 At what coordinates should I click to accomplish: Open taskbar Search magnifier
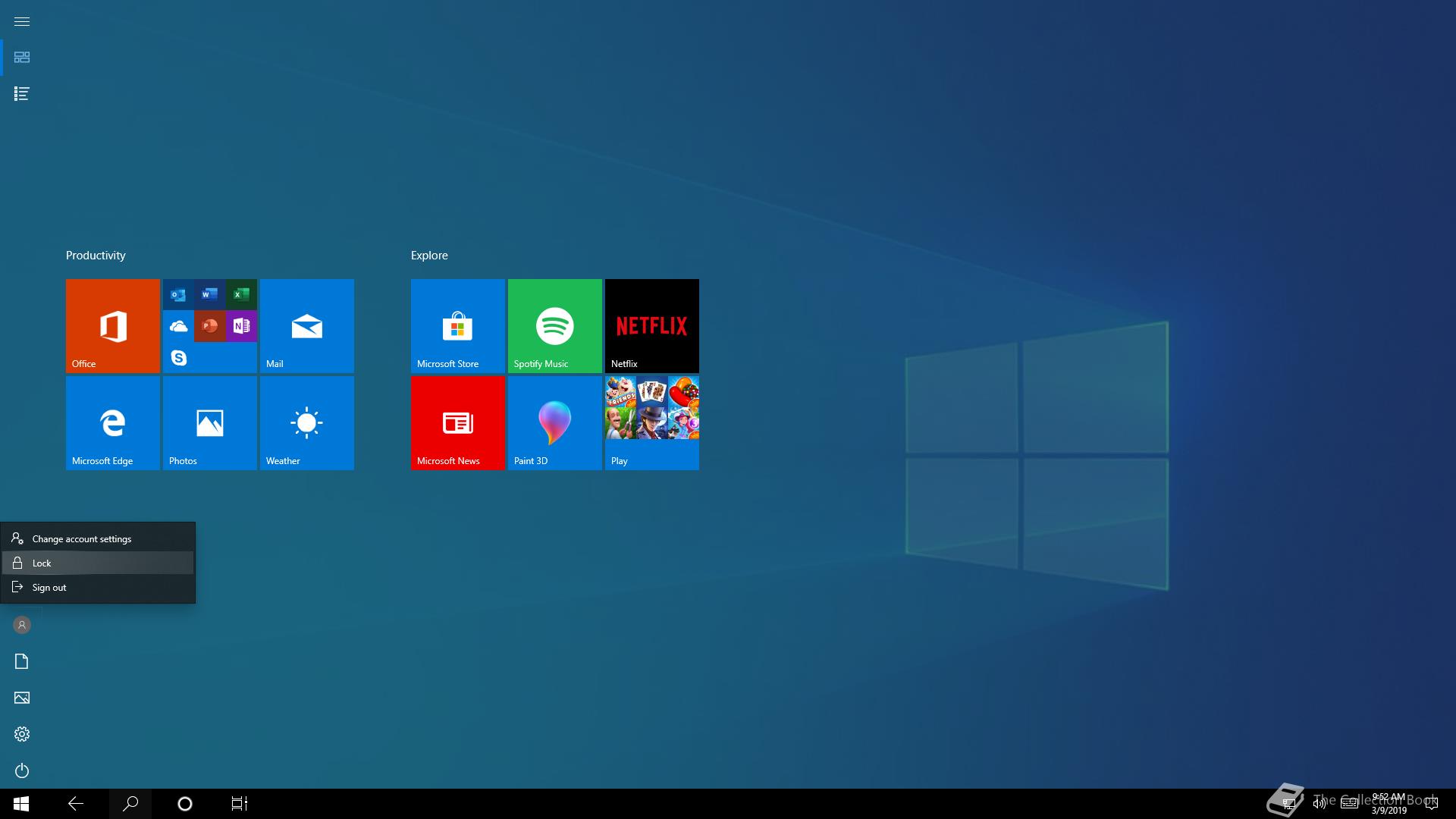(130, 804)
